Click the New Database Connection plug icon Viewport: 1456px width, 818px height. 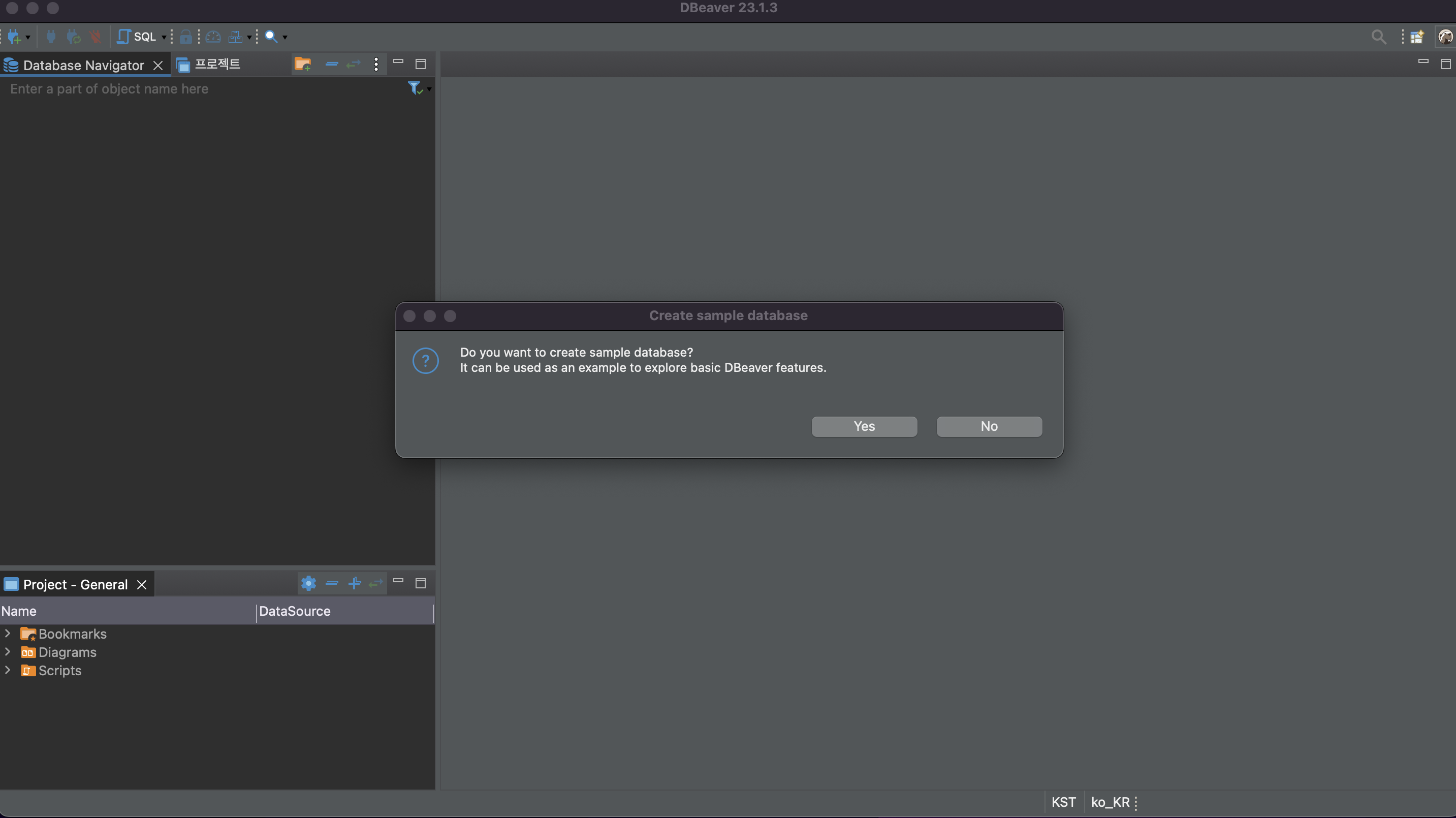tap(14, 37)
